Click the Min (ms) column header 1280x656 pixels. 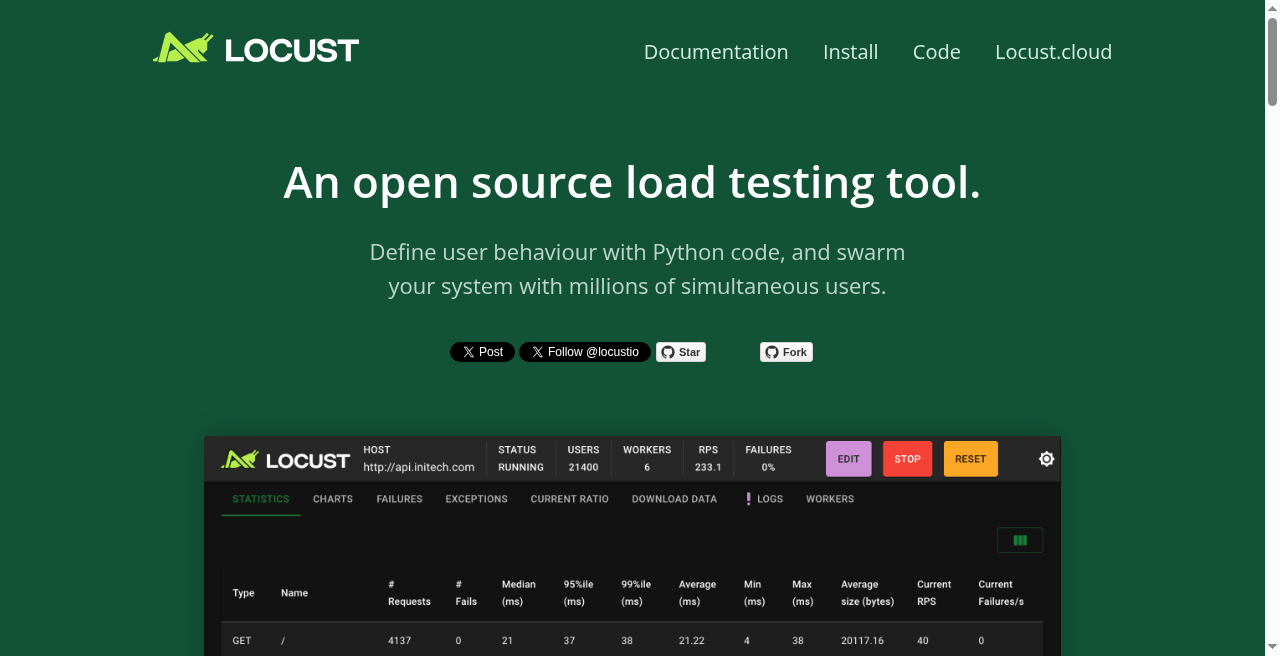(754, 593)
